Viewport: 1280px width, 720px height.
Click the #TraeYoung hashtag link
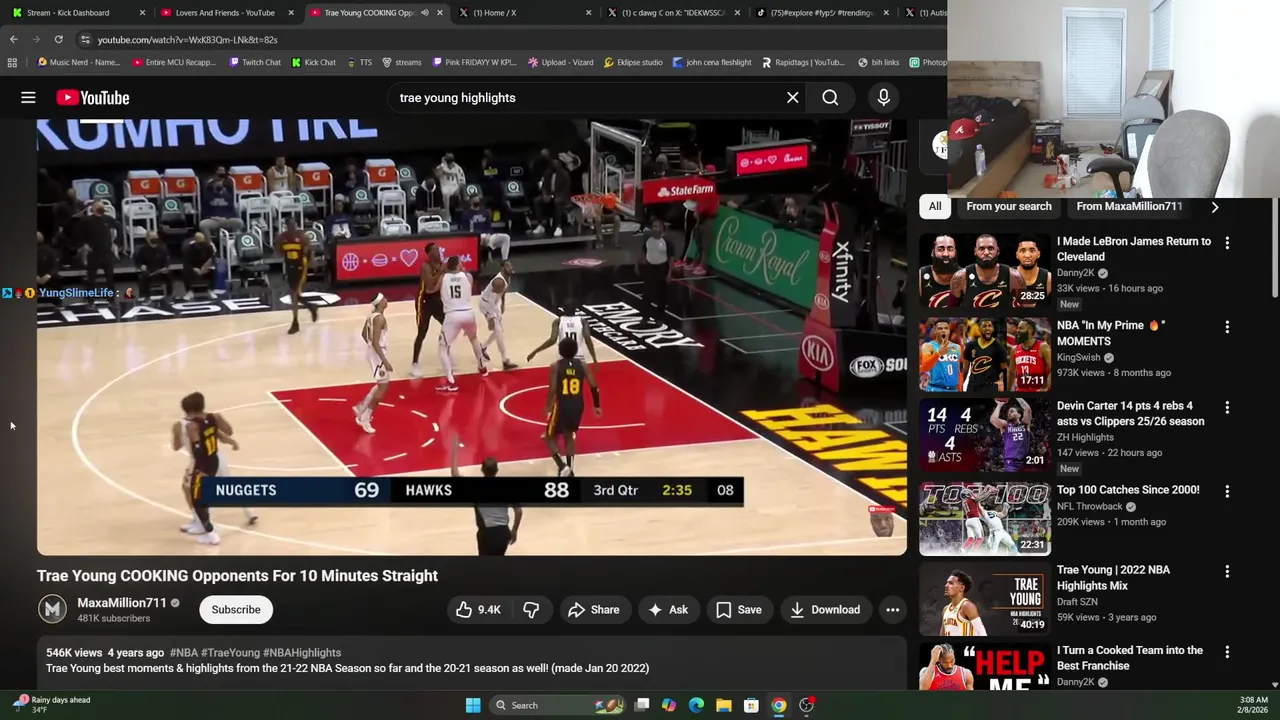point(230,653)
